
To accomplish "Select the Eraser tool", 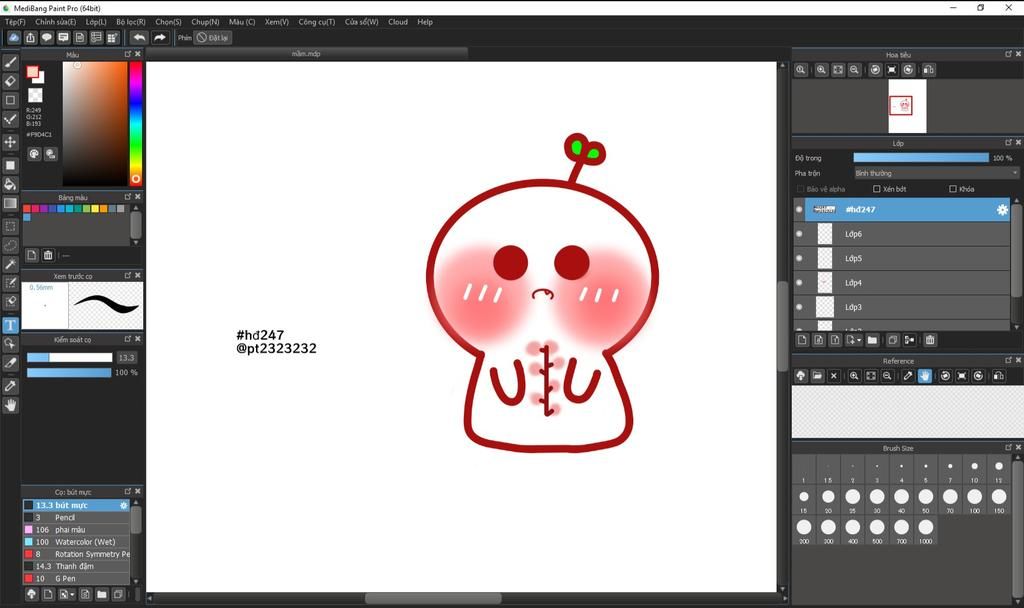I will click(x=10, y=82).
